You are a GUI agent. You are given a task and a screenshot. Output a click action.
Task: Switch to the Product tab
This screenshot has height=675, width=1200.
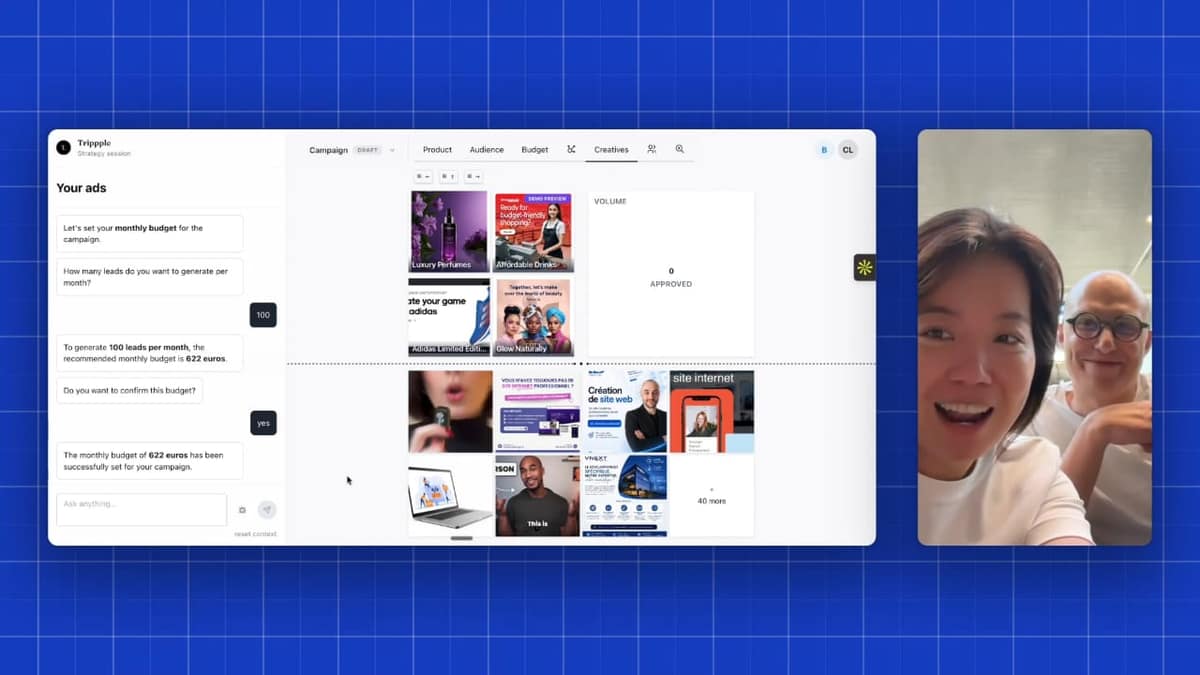pyautogui.click(x=437, y=150)
